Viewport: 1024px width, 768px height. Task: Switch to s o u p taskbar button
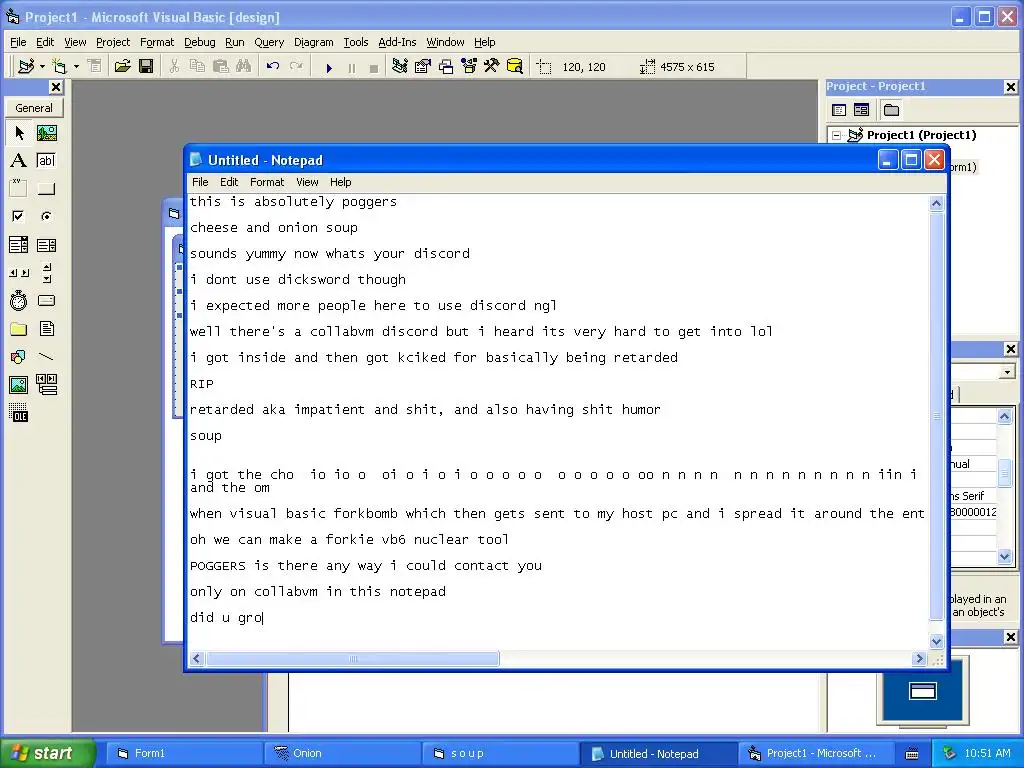pos(500,754)
